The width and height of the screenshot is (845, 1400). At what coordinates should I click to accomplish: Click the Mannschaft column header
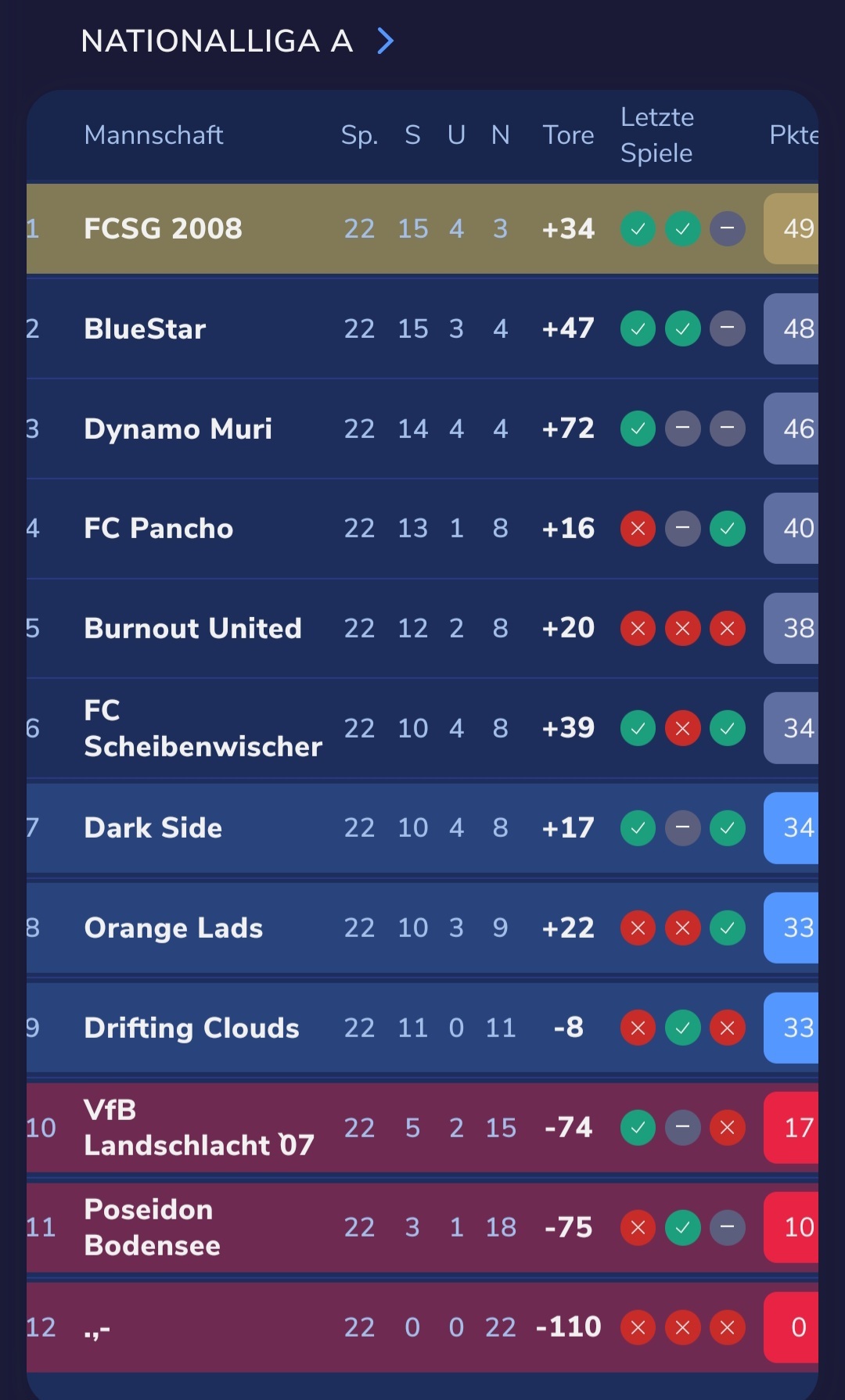point(153,135)
